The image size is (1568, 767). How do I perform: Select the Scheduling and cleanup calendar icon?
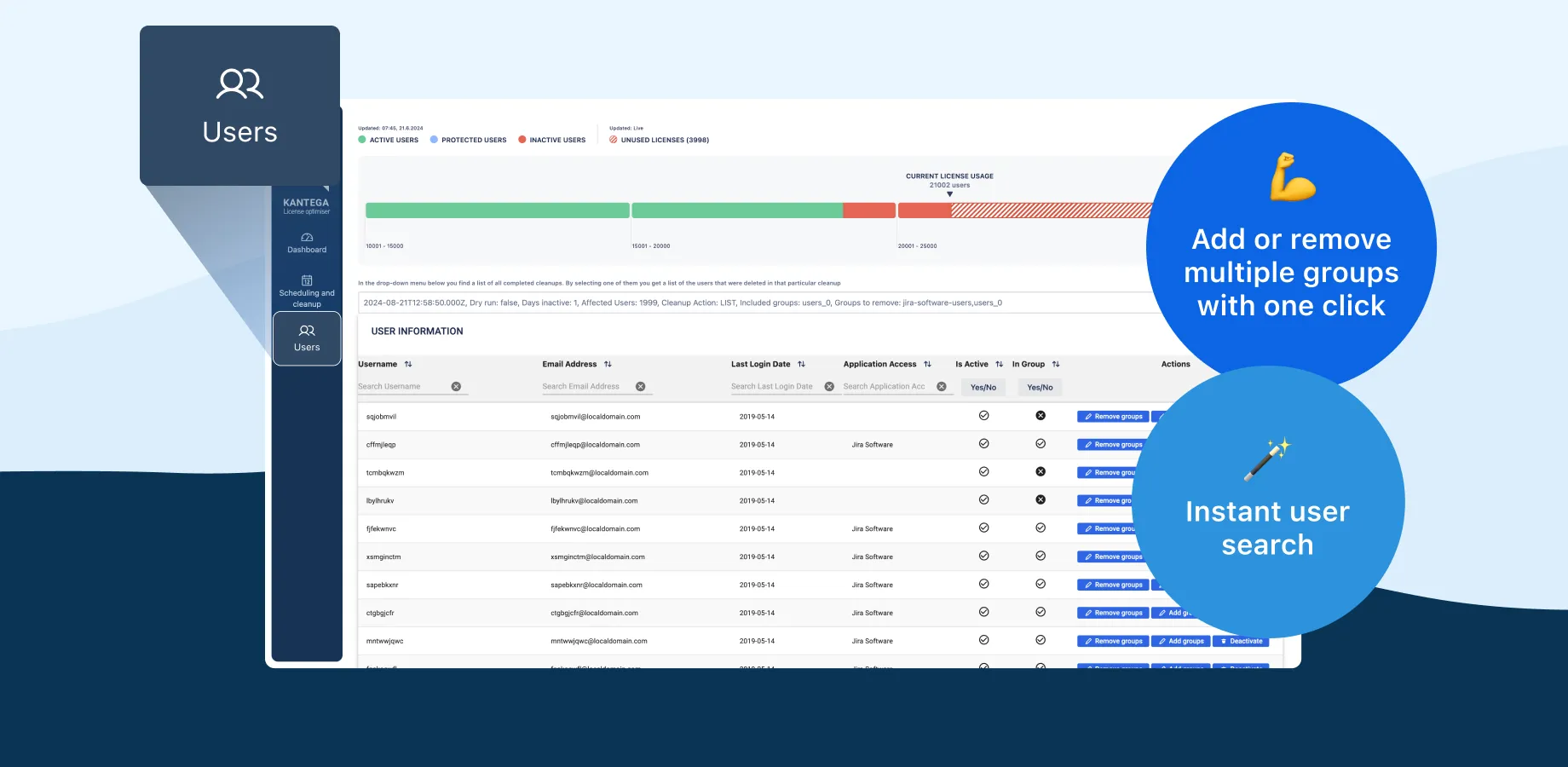[x=306, y=280]
